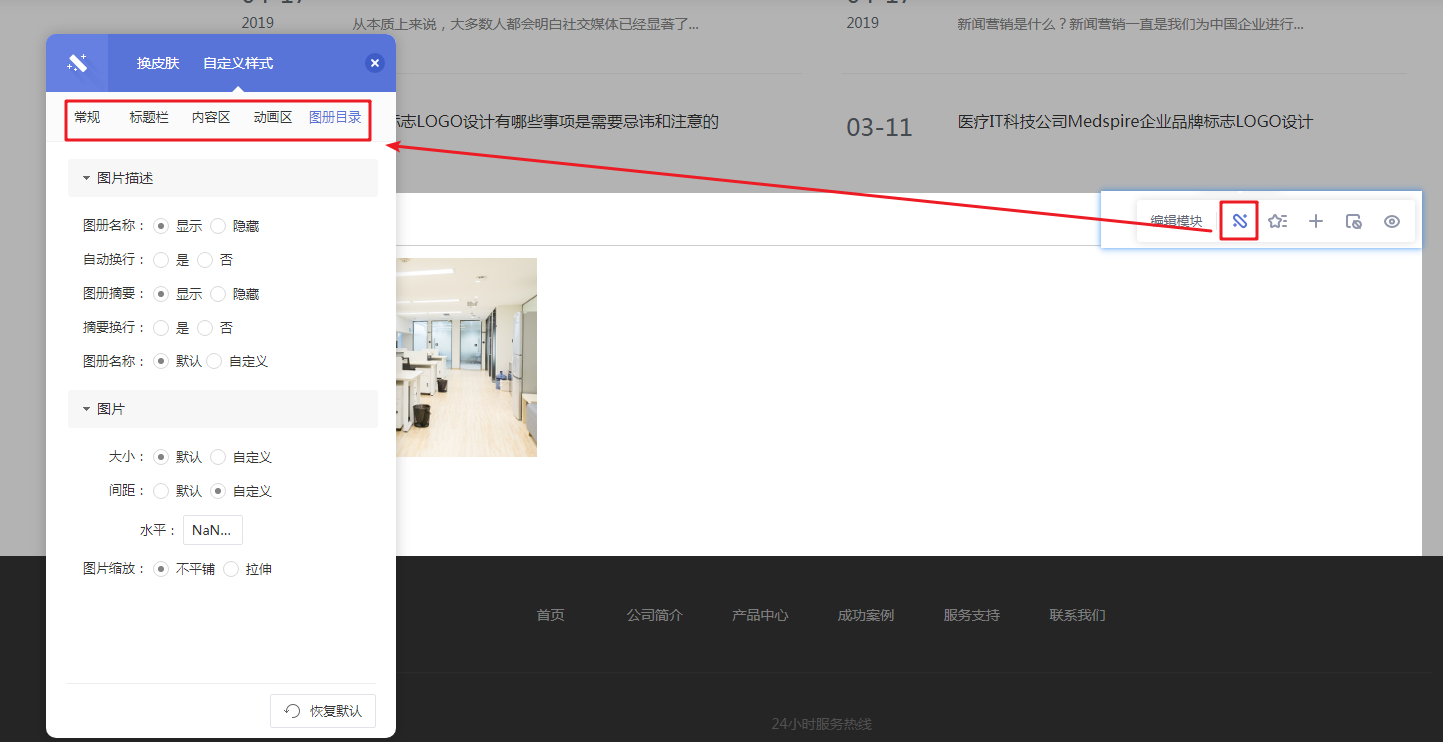Click the 恢复默认 reset button
The height and width of the screenshot is (742, 1443).
[x=323, y=711]
